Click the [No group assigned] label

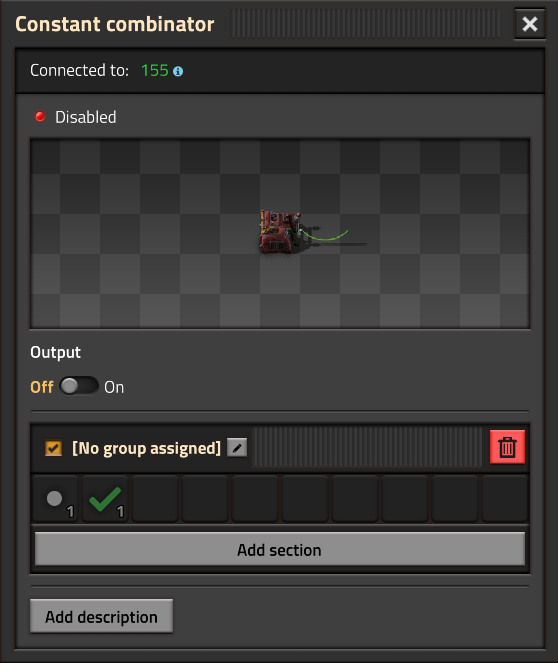click(146, 448)
